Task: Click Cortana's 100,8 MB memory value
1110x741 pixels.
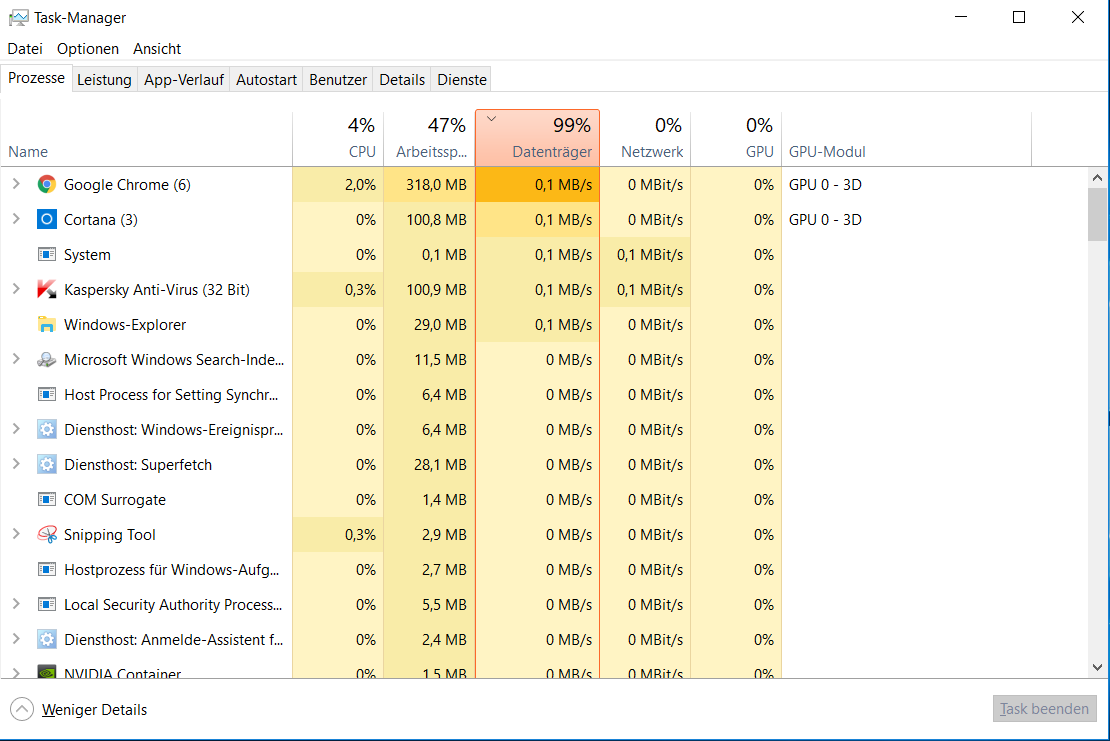Action: pyautogui.click(x=436, y=219)
